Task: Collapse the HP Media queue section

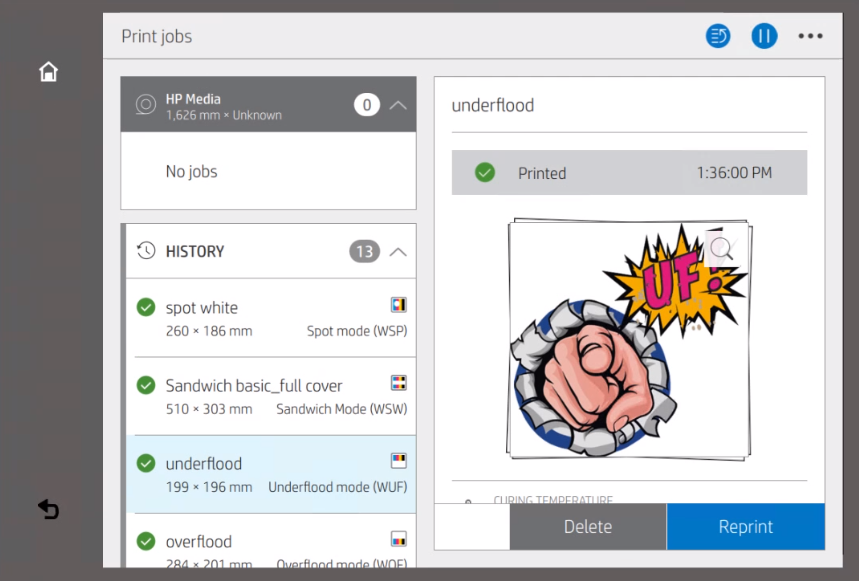Action: click(x=398, y=105)
